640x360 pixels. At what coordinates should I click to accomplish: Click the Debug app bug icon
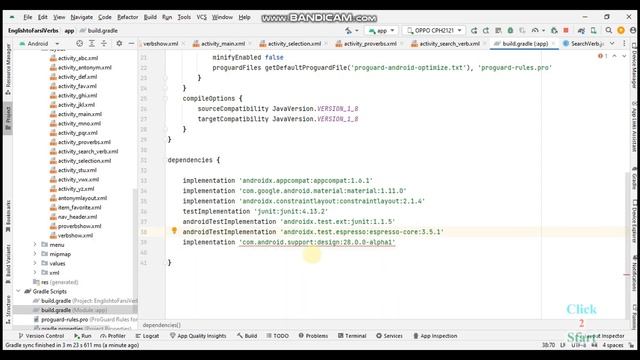510,31
